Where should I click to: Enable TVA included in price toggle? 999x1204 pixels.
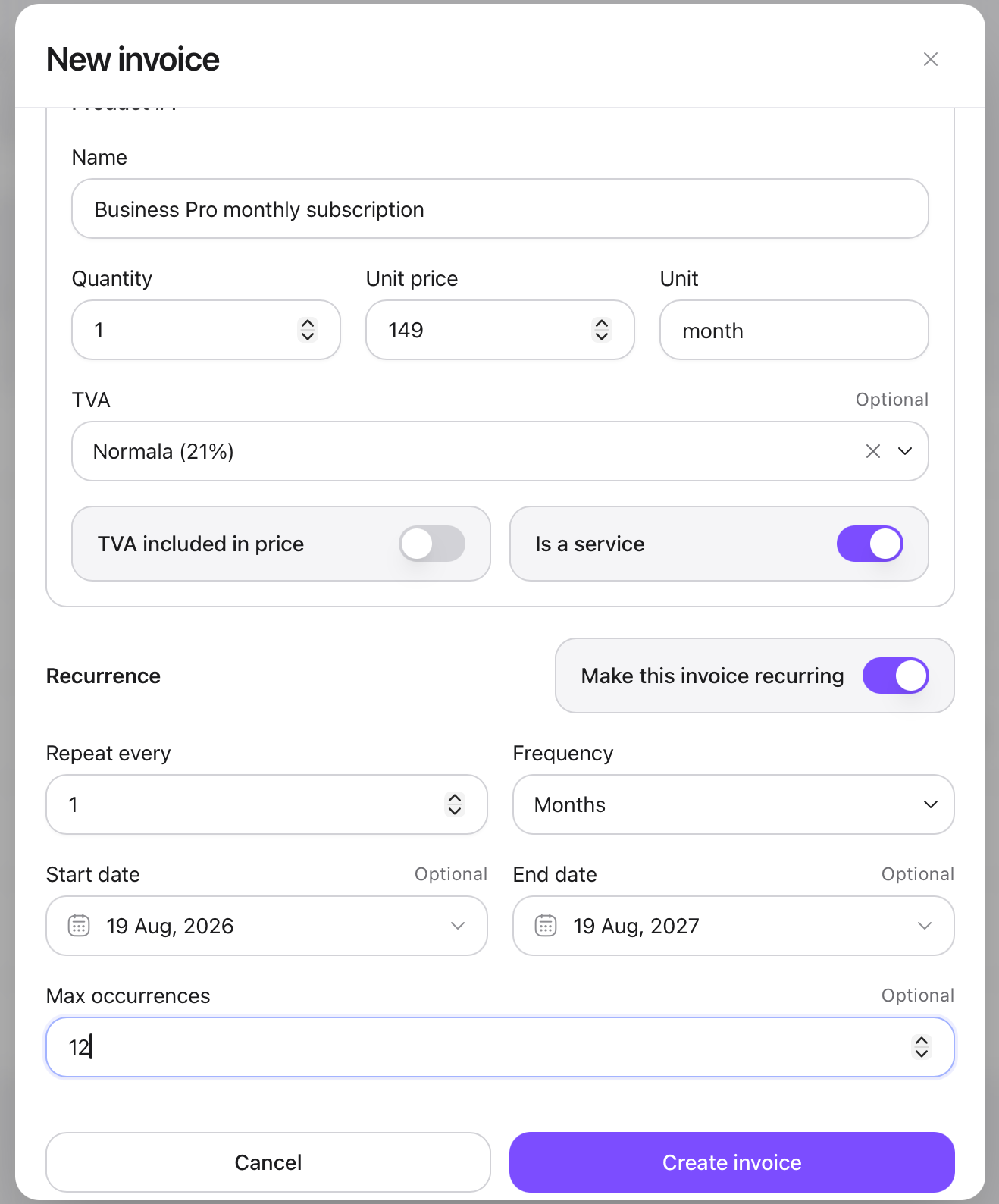point(432,544)
